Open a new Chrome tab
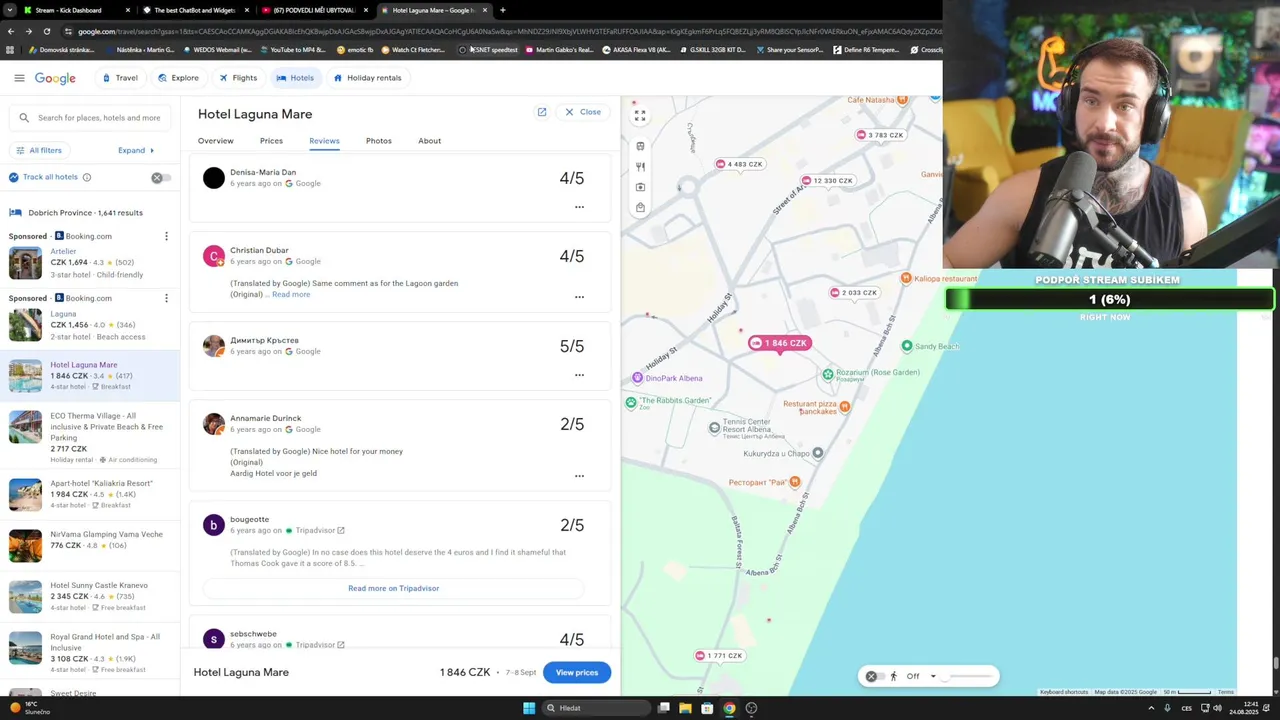The height and width of the screenshot is (720, 1280). pyautogui.click(x=502, y=10)
